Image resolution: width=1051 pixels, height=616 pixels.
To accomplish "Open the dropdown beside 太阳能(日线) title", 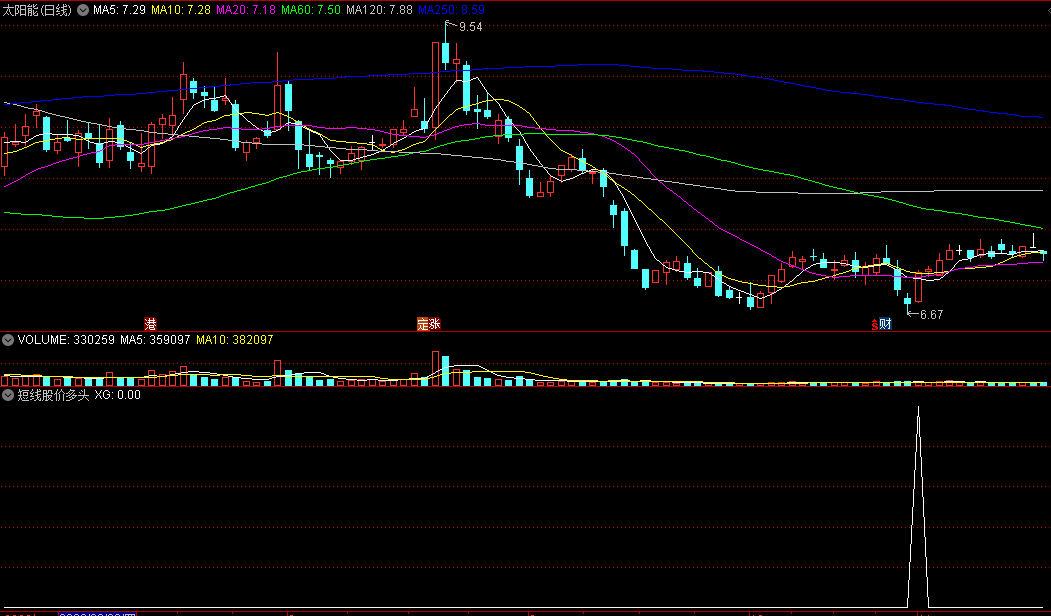I will [x=83, y=10].
